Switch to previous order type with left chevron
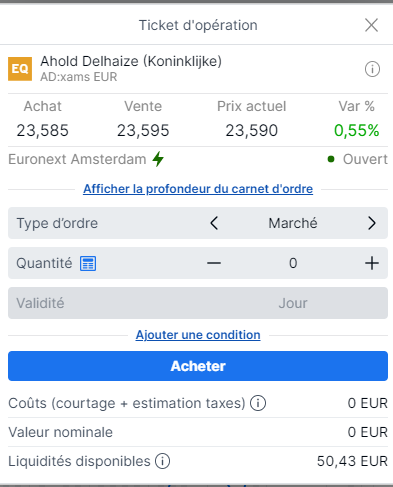This screenshot has height=487, width=393. coord(214,223)
